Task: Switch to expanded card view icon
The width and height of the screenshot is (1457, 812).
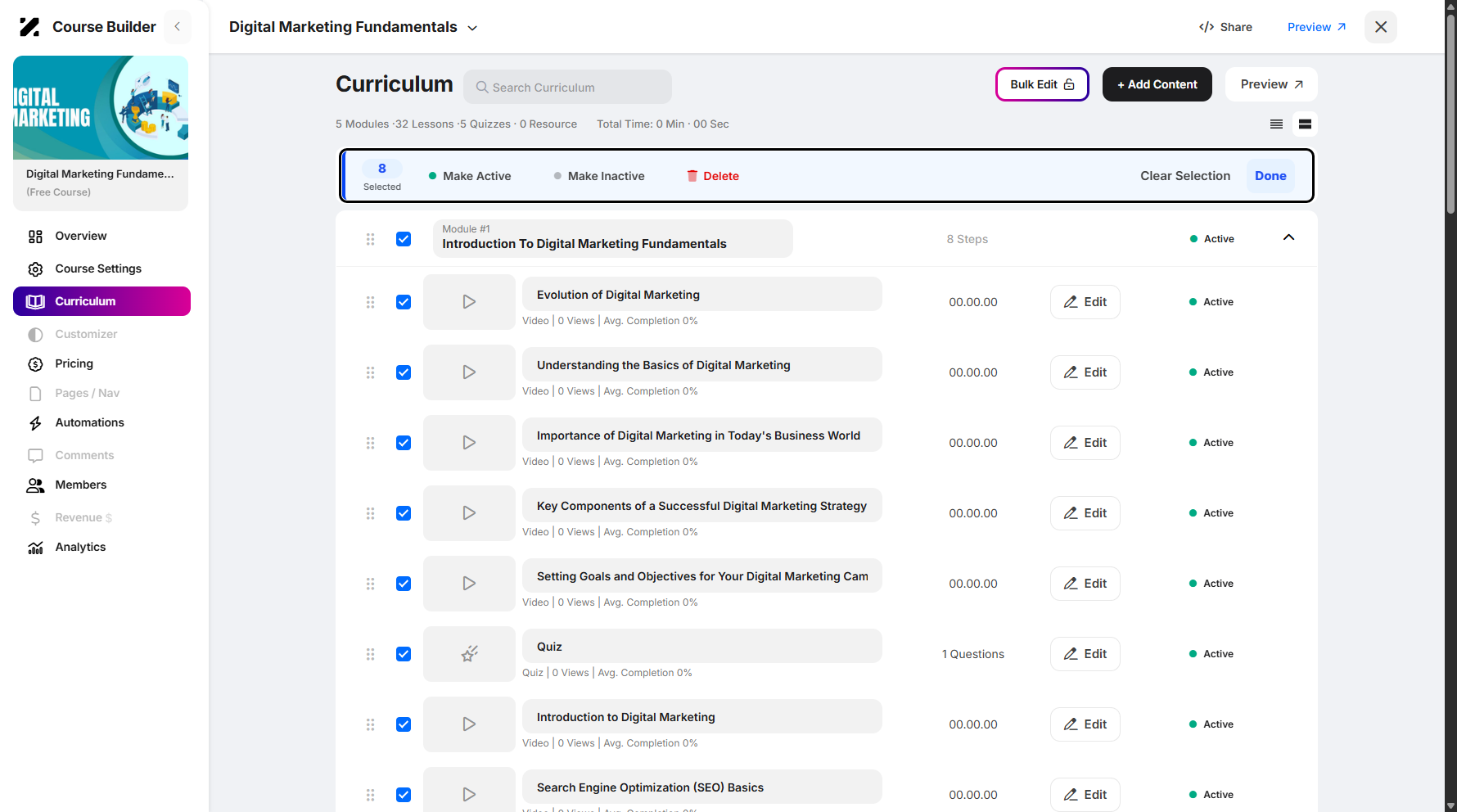Action: tap(1305, 124)
